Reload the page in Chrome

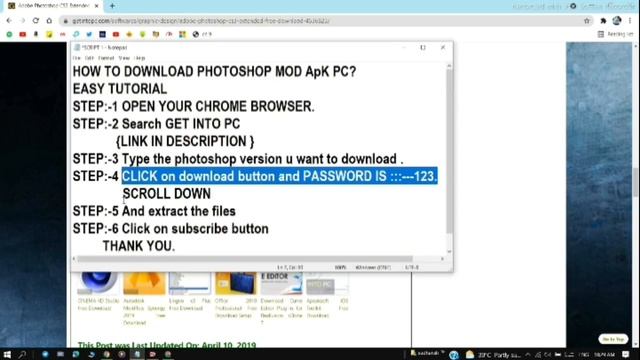point(36,20)
